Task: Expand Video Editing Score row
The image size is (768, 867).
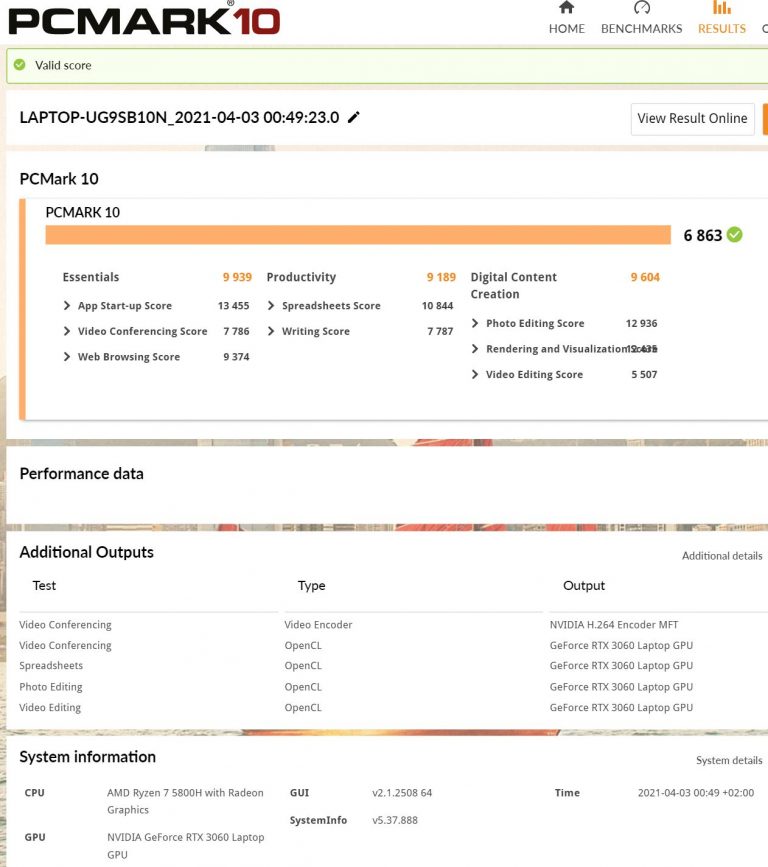Action: 475,375
